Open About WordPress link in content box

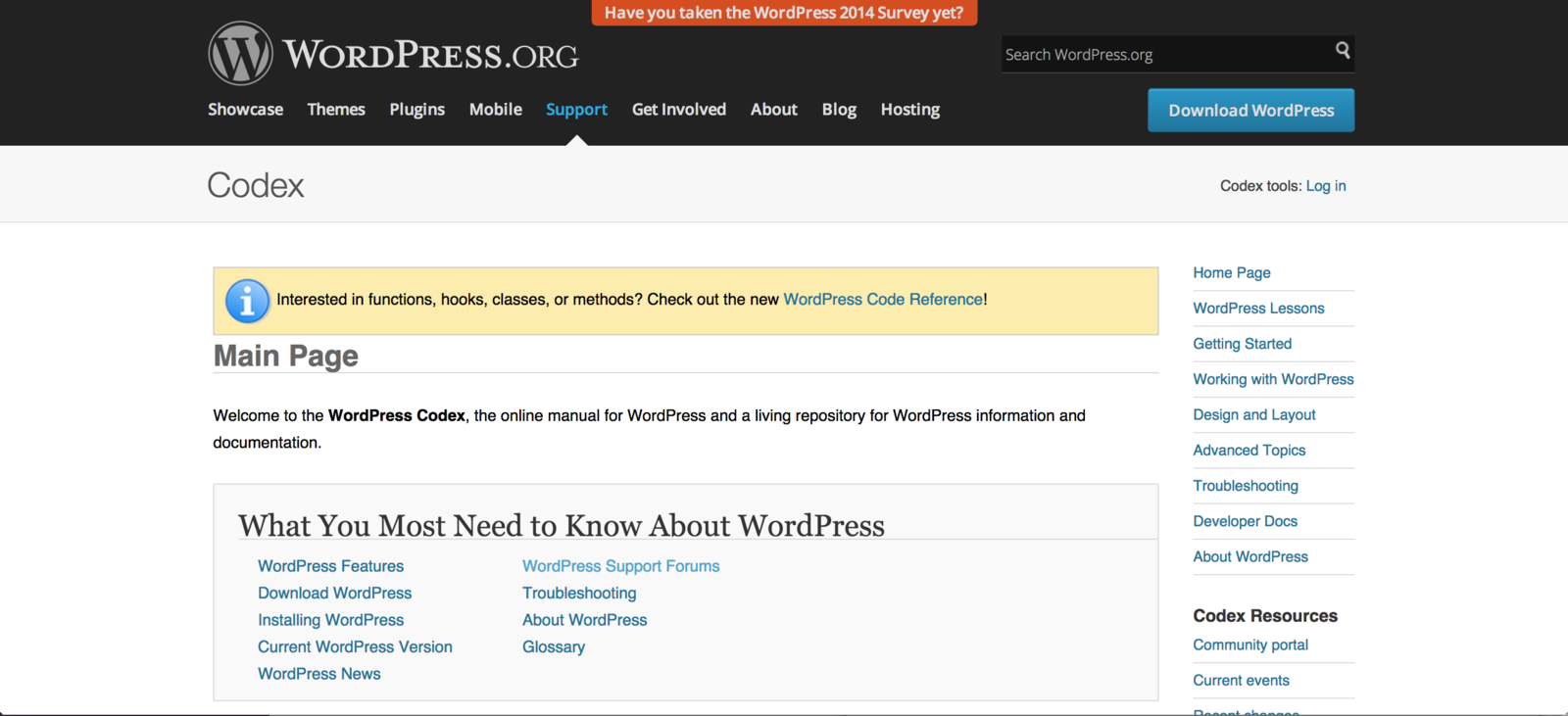point(584,620)
